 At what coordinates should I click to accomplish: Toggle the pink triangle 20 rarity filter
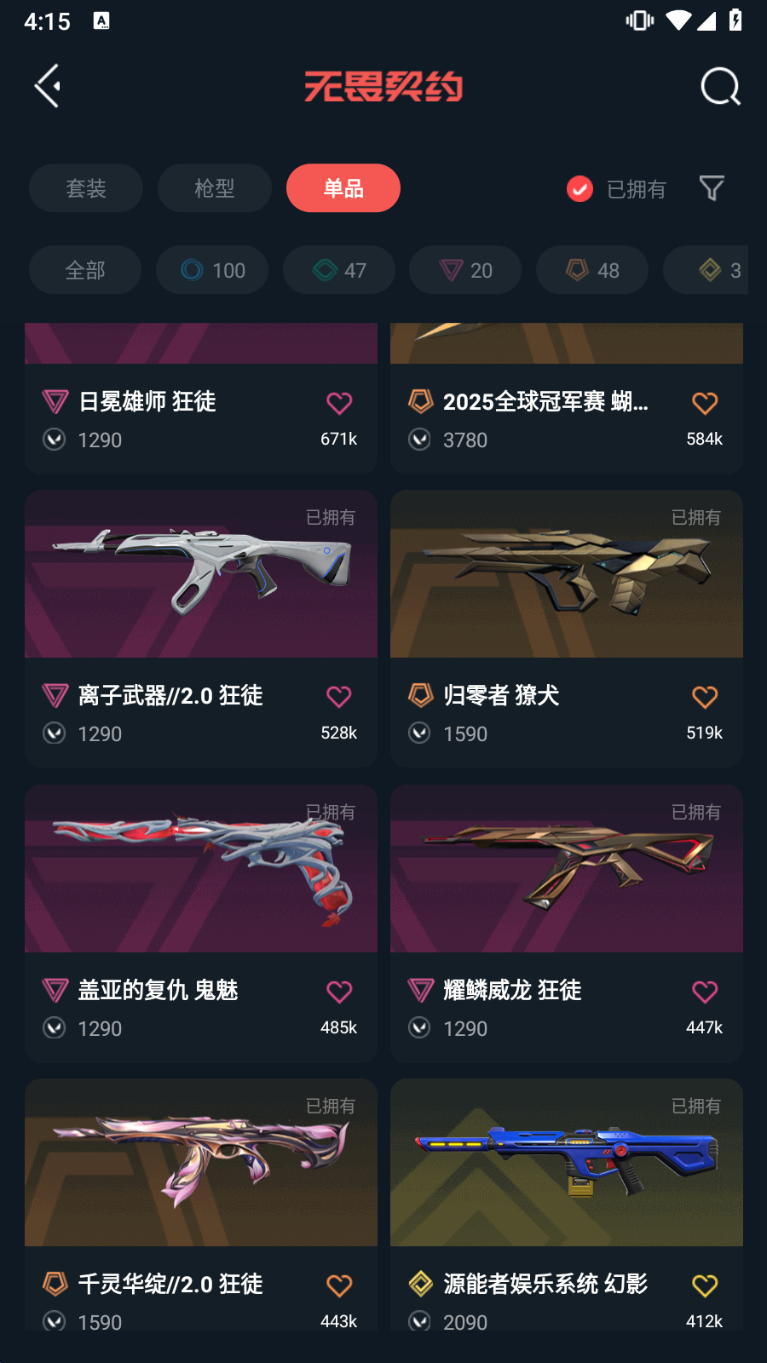(x=465, y=270)
